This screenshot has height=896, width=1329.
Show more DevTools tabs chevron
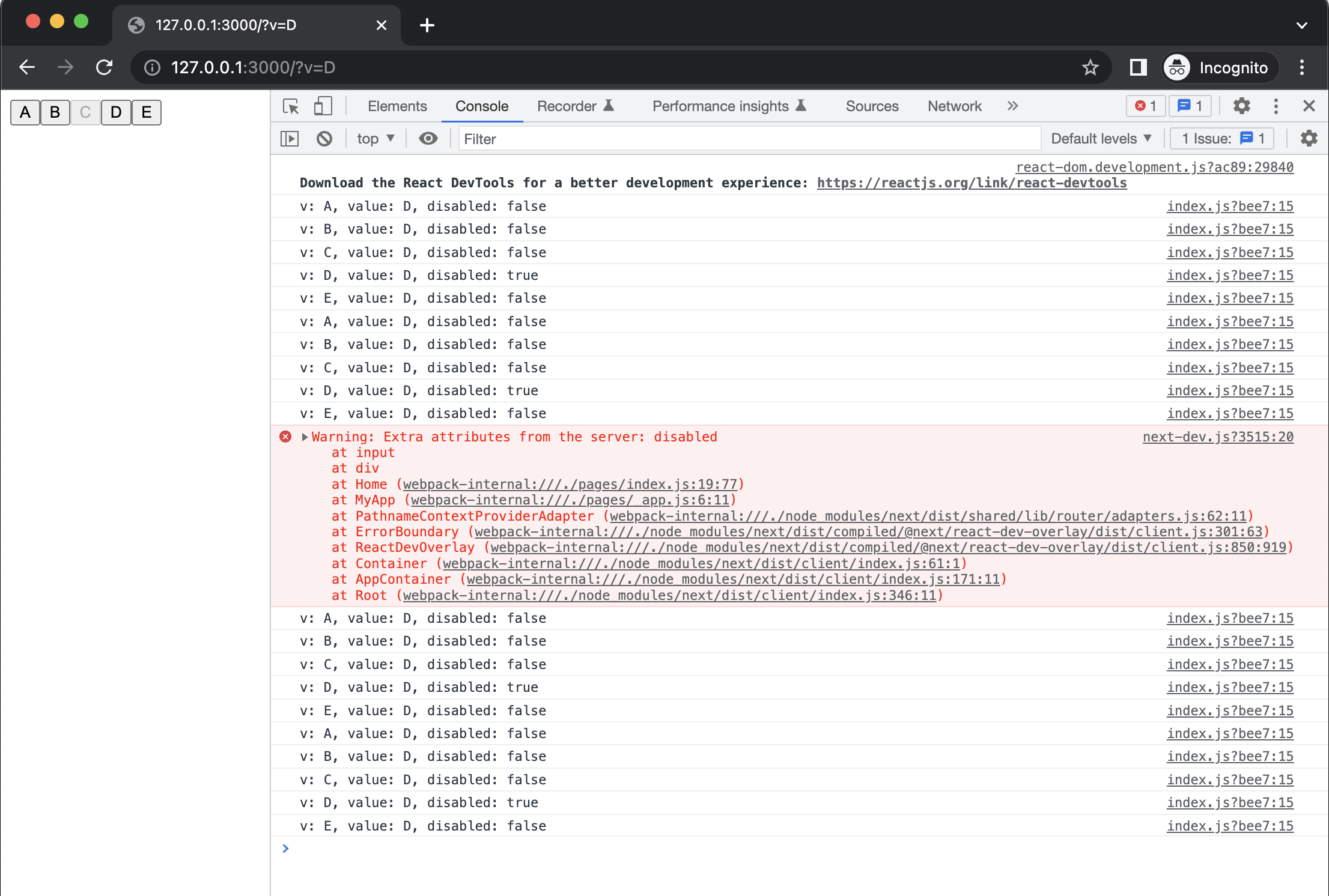pos(1012,106)
